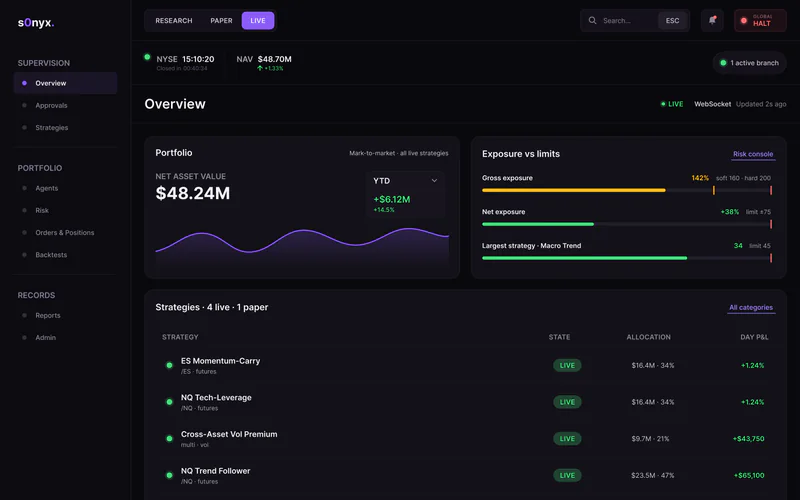Click the s0nyx logo
The width and height of the screenshot is (800, 500).
coord(36,22)
